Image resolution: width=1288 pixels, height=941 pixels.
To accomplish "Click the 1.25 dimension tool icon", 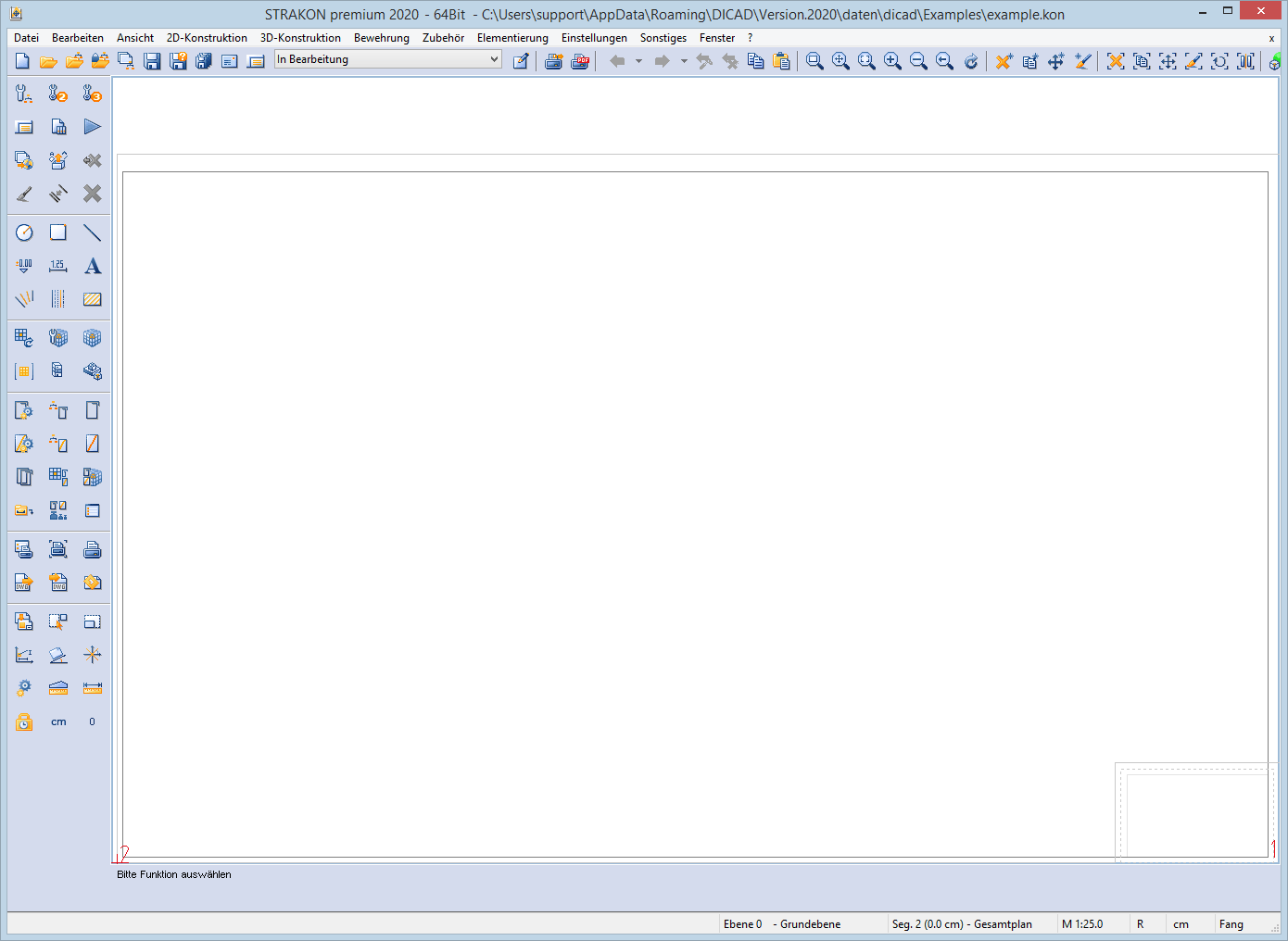I will (58, 266).
